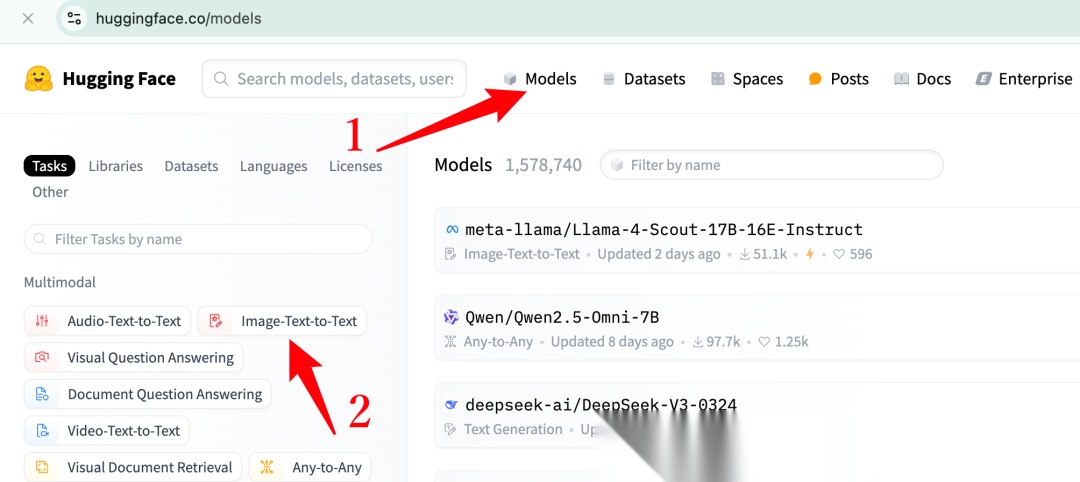Click the lightning bolt icon on Llama card
The image size is (1080, 482).
[x=810, y=254]
